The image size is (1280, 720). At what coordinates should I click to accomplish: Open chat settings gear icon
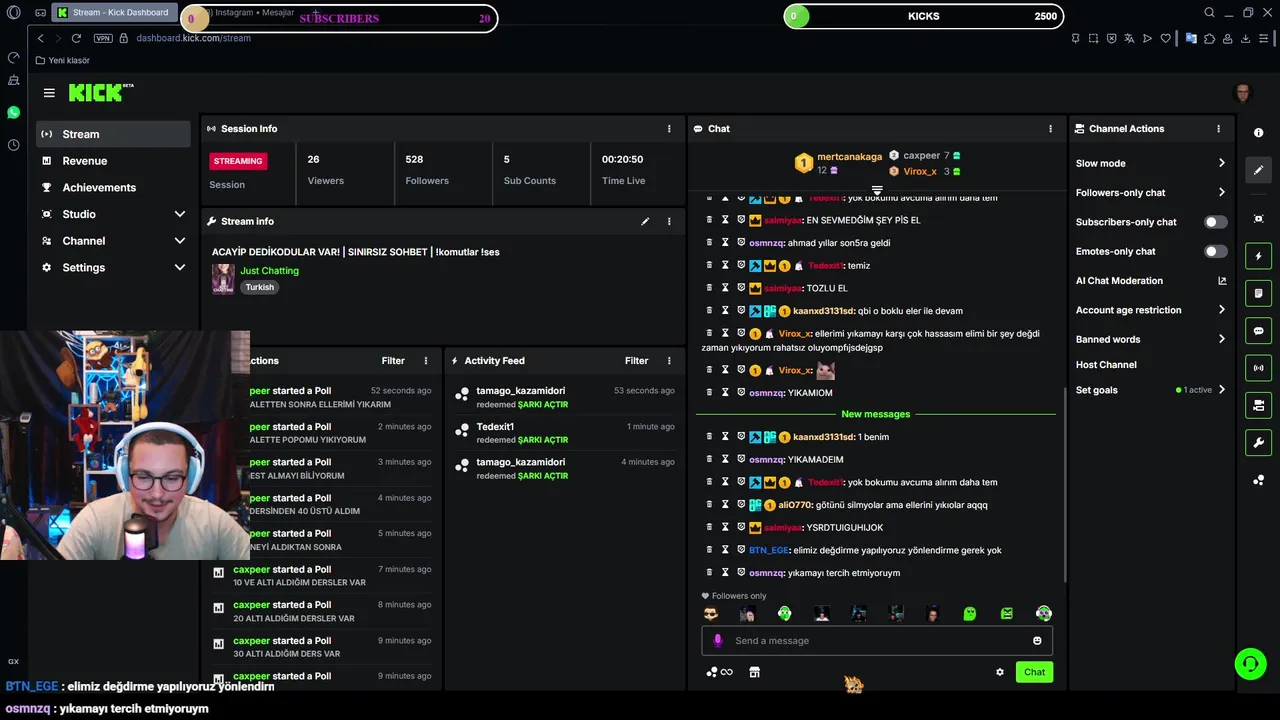(999, 672)
